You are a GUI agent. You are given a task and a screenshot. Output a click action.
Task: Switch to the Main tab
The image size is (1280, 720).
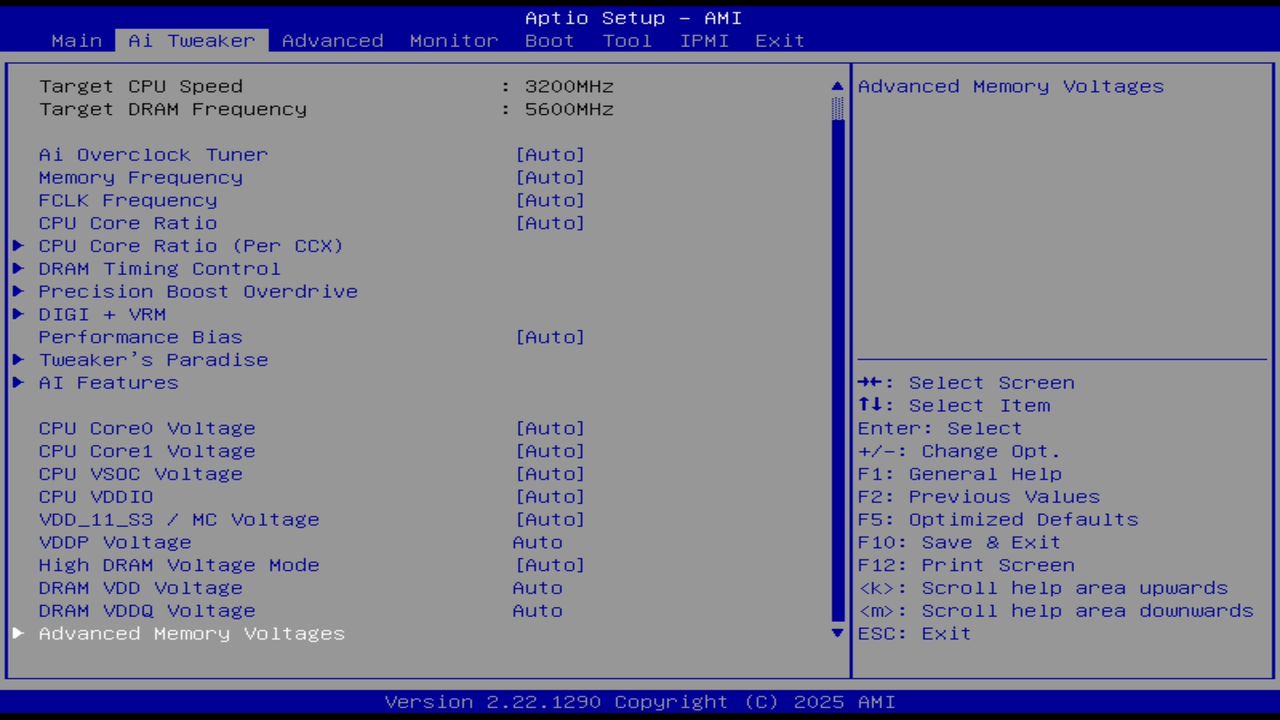(76, 40)
